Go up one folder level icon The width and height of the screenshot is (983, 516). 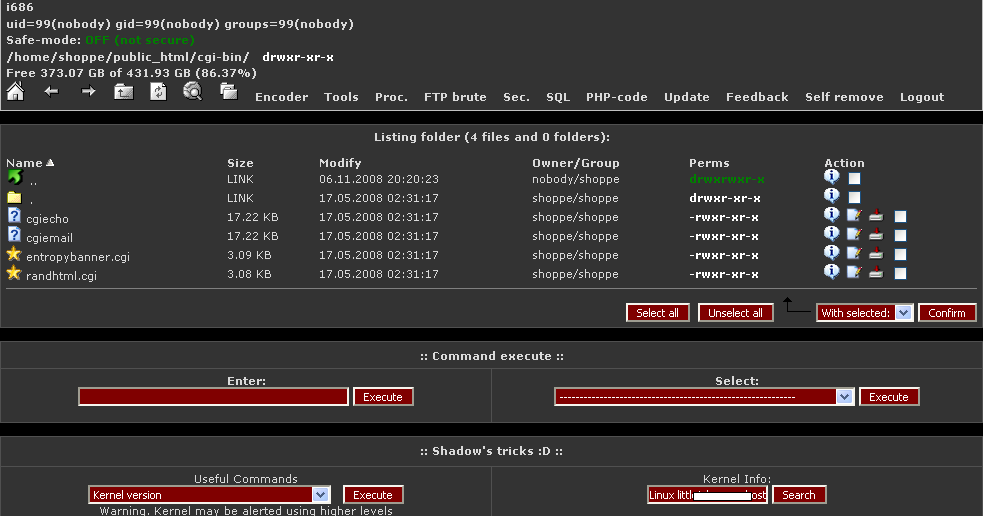(x=124, y=92)
